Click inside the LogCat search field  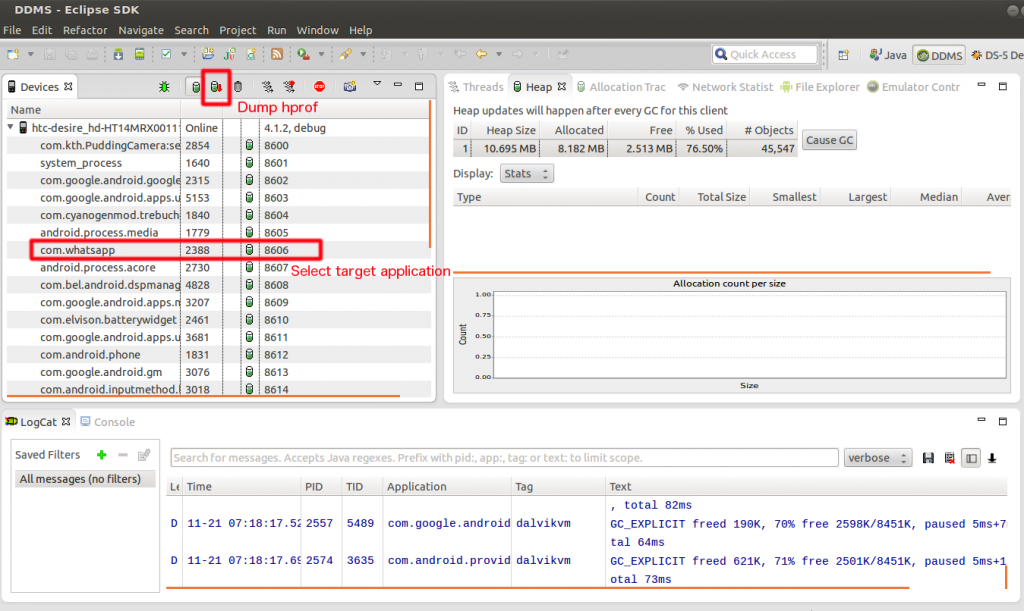[500, 457]
